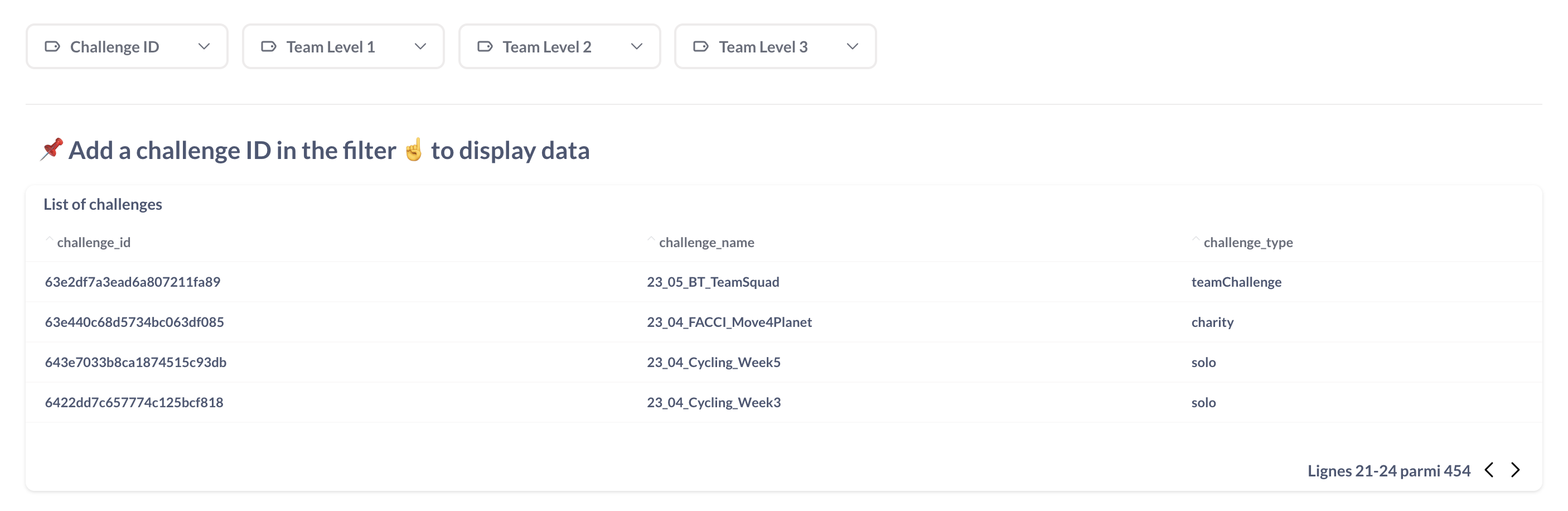Click the 23_04_FACCI_Move4Planet challenge name

[729, 322]
